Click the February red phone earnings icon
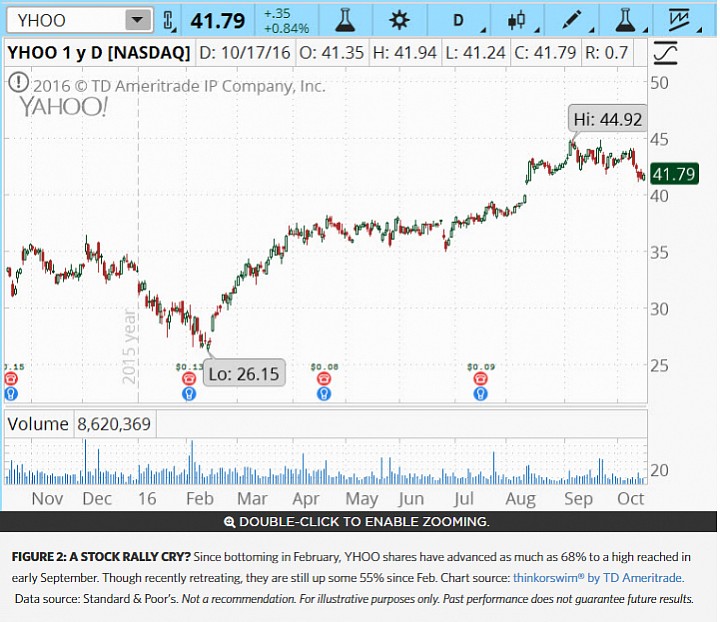The height and width of the screenshot is (622, 720). click(x=189, y=378)
